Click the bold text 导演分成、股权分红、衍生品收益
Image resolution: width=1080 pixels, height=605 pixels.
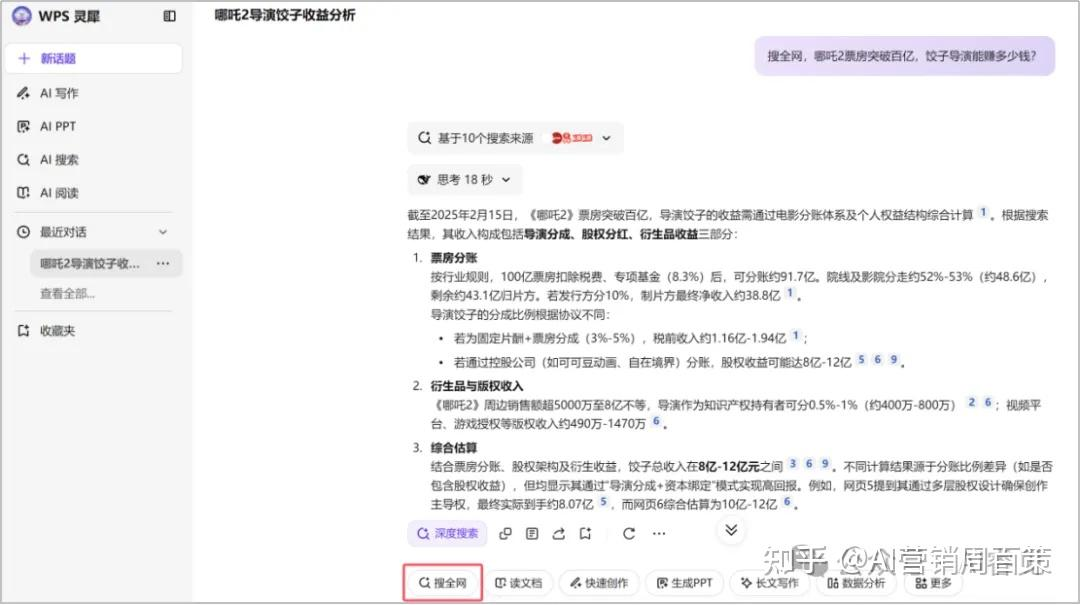pos(611,234)
